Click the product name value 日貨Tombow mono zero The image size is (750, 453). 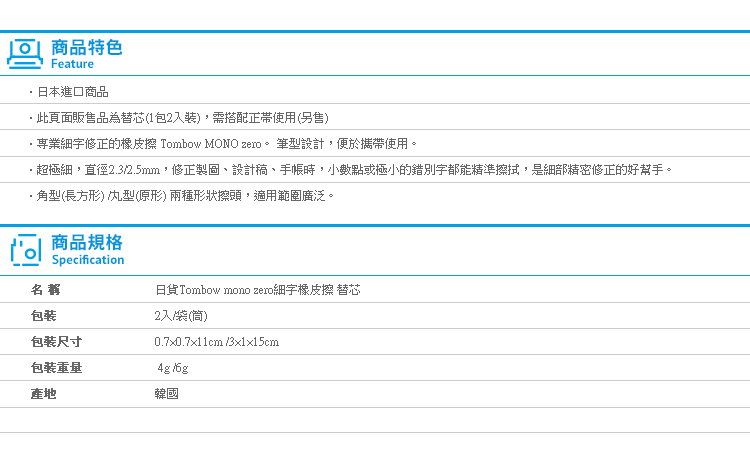click(x=257, y=290)
